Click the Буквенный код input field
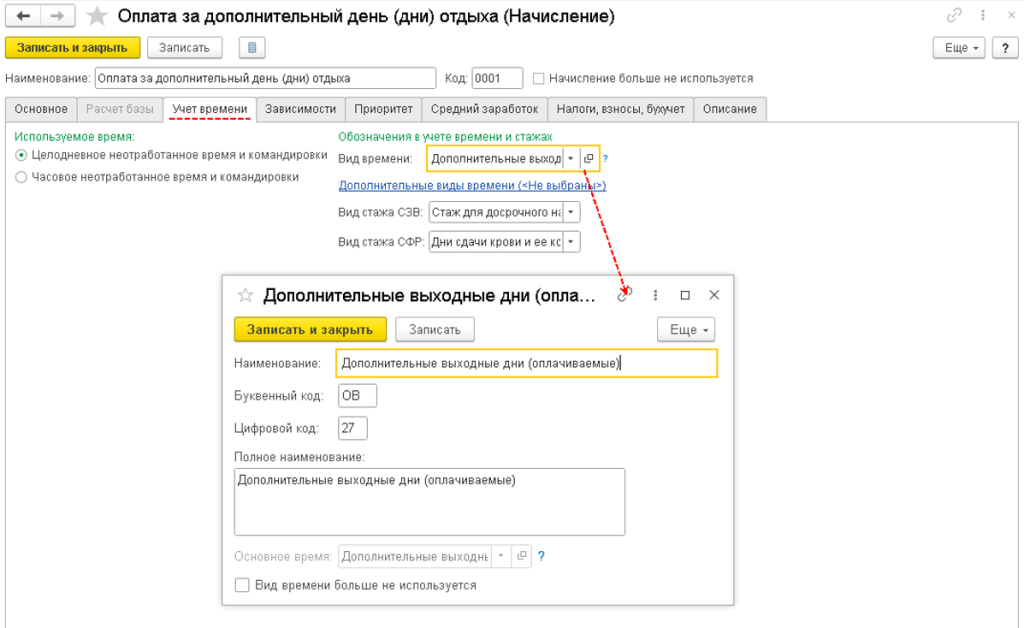 click(357, 396)
